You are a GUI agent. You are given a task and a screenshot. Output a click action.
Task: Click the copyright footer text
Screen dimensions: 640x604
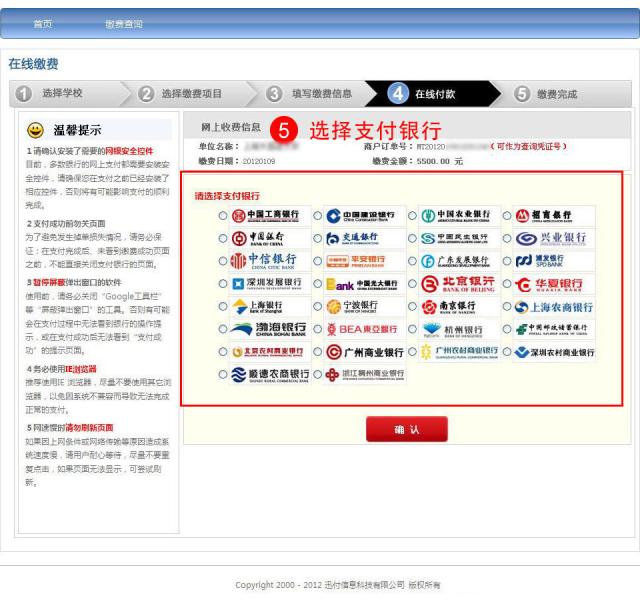pyautogui.click(x=338, y=585)
